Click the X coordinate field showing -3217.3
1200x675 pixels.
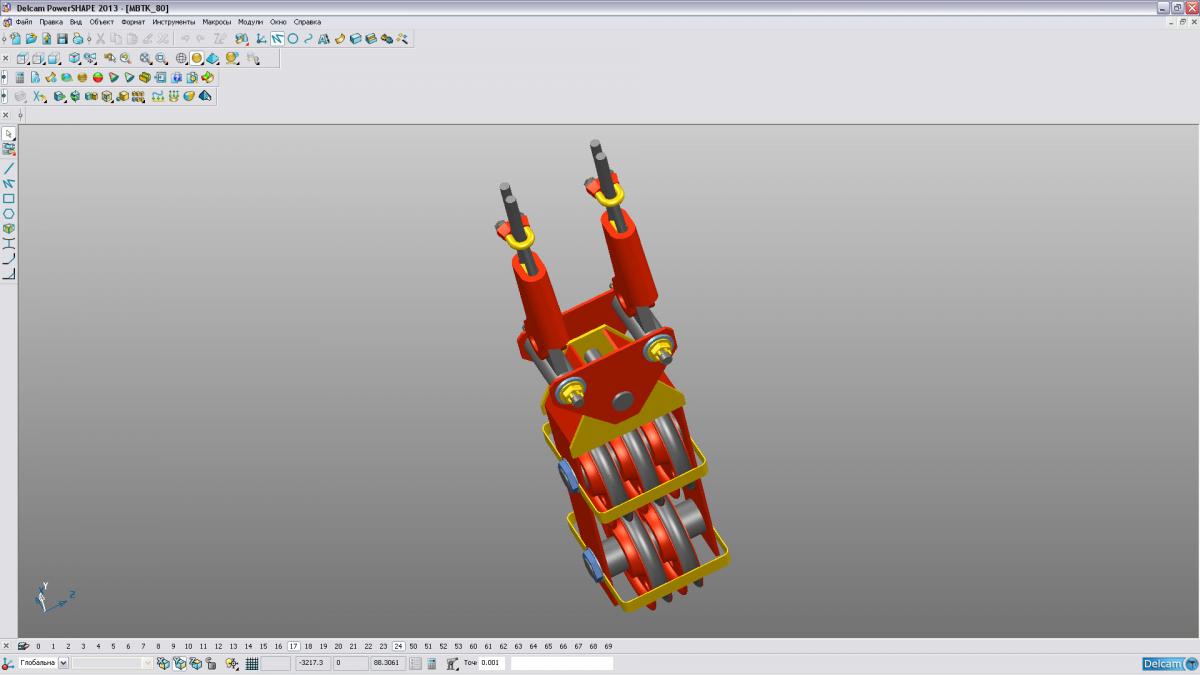click(312, 663)
